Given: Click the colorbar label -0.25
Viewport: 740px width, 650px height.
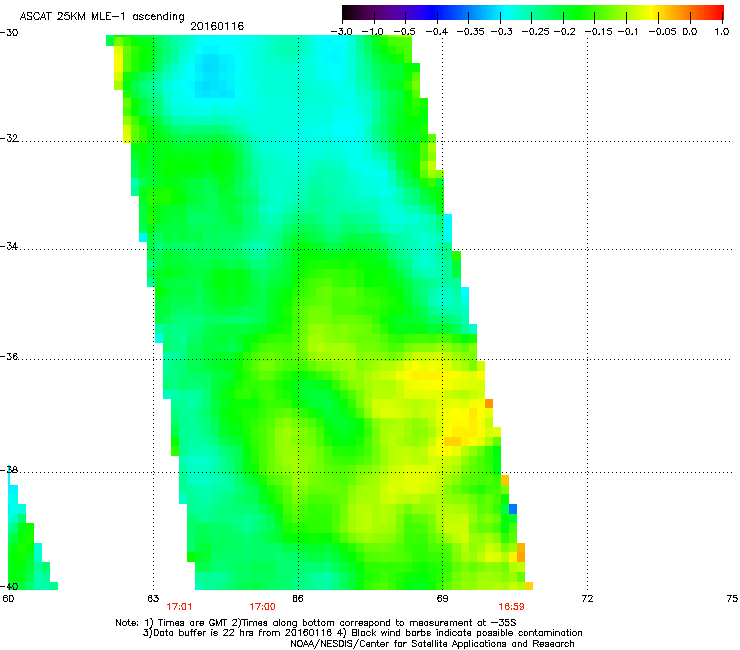Looking at the screenshot, I should (535, 32).
